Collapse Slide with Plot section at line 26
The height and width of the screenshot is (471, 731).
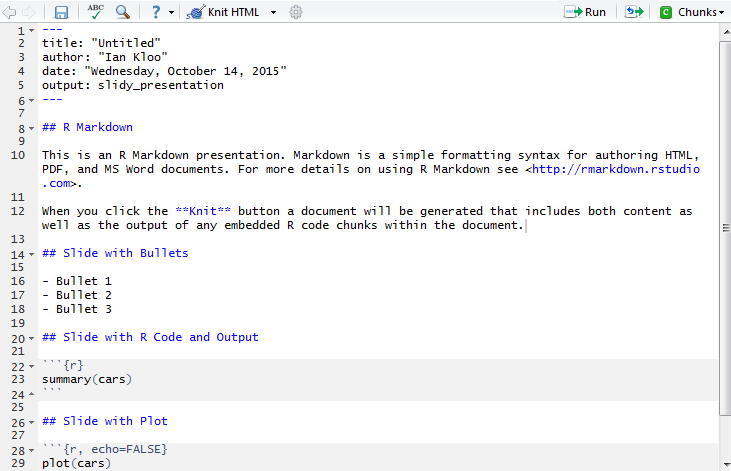pos(32,423)
